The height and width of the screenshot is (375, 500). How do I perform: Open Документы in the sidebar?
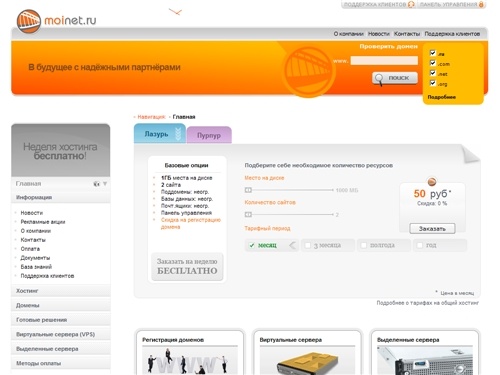35,258
